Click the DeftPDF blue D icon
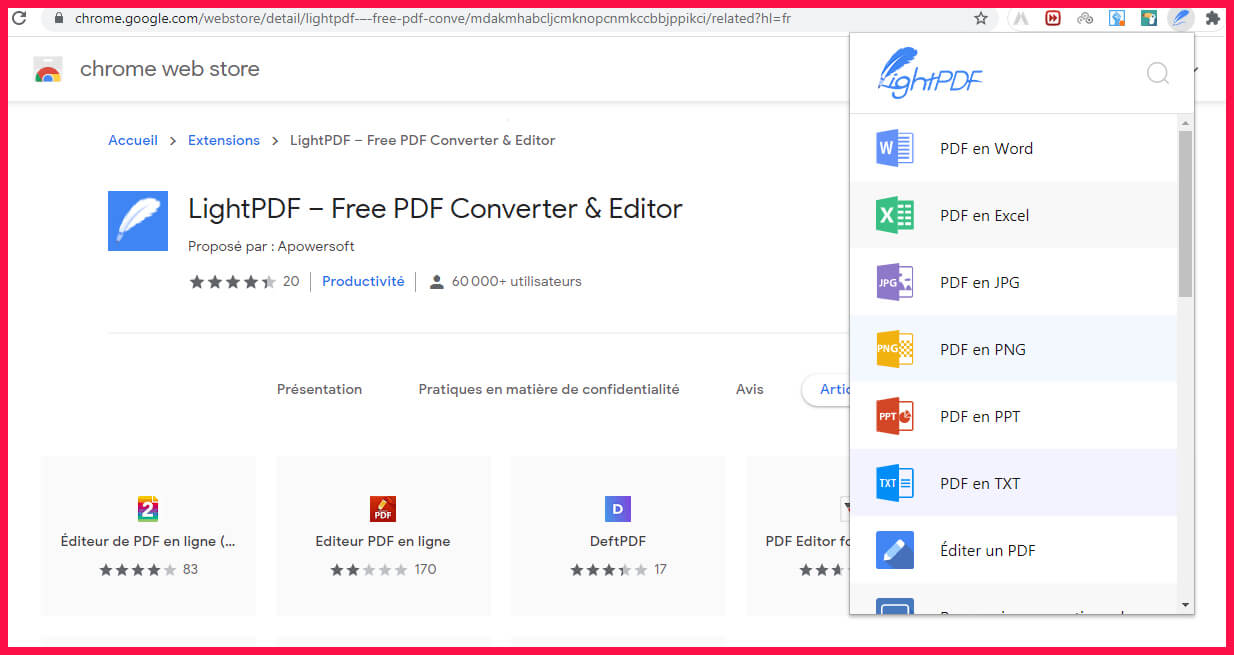Viewport: 1234px width, 655px height. pos(618,509)
